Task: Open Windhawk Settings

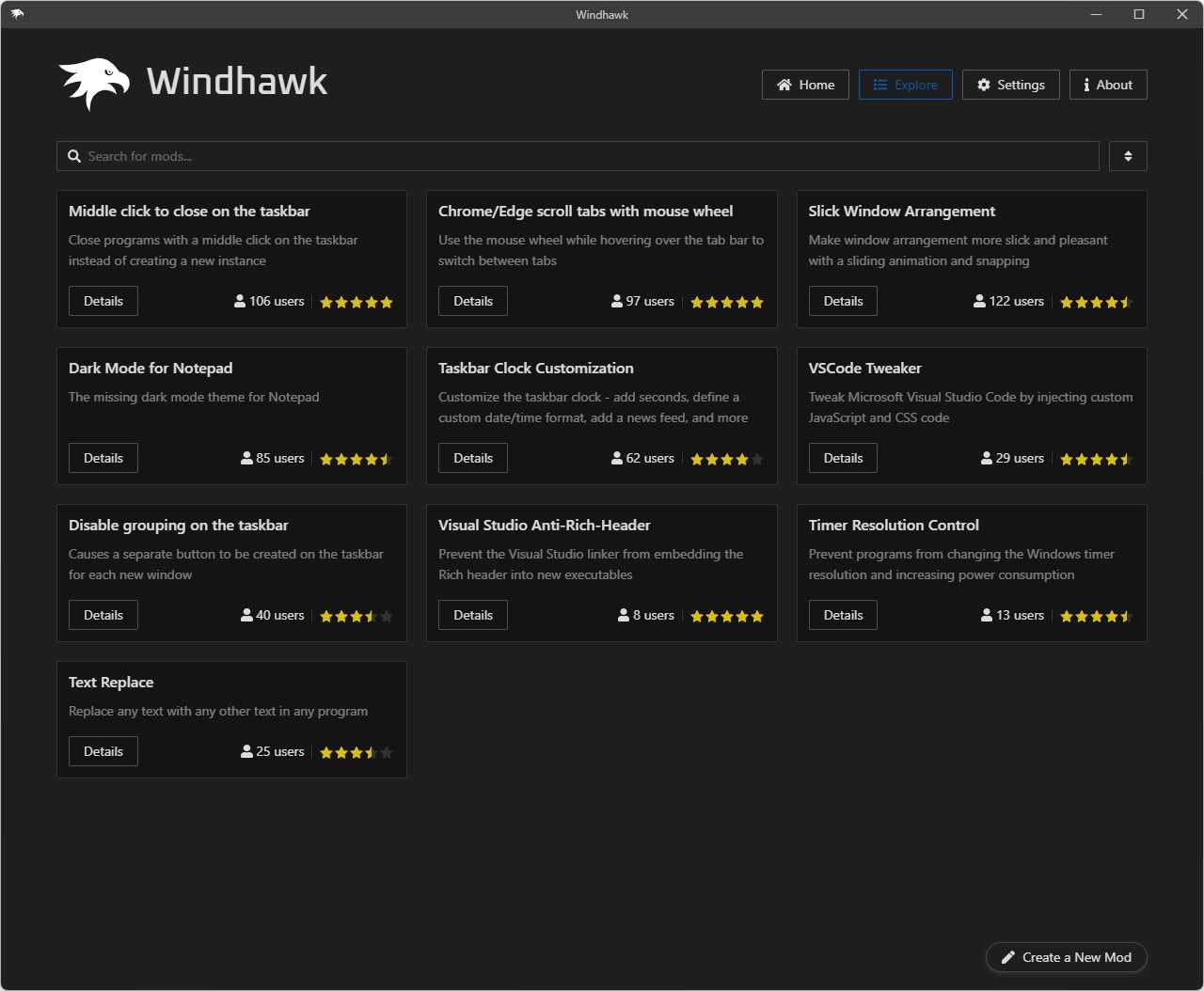Action: [1010, 85]
